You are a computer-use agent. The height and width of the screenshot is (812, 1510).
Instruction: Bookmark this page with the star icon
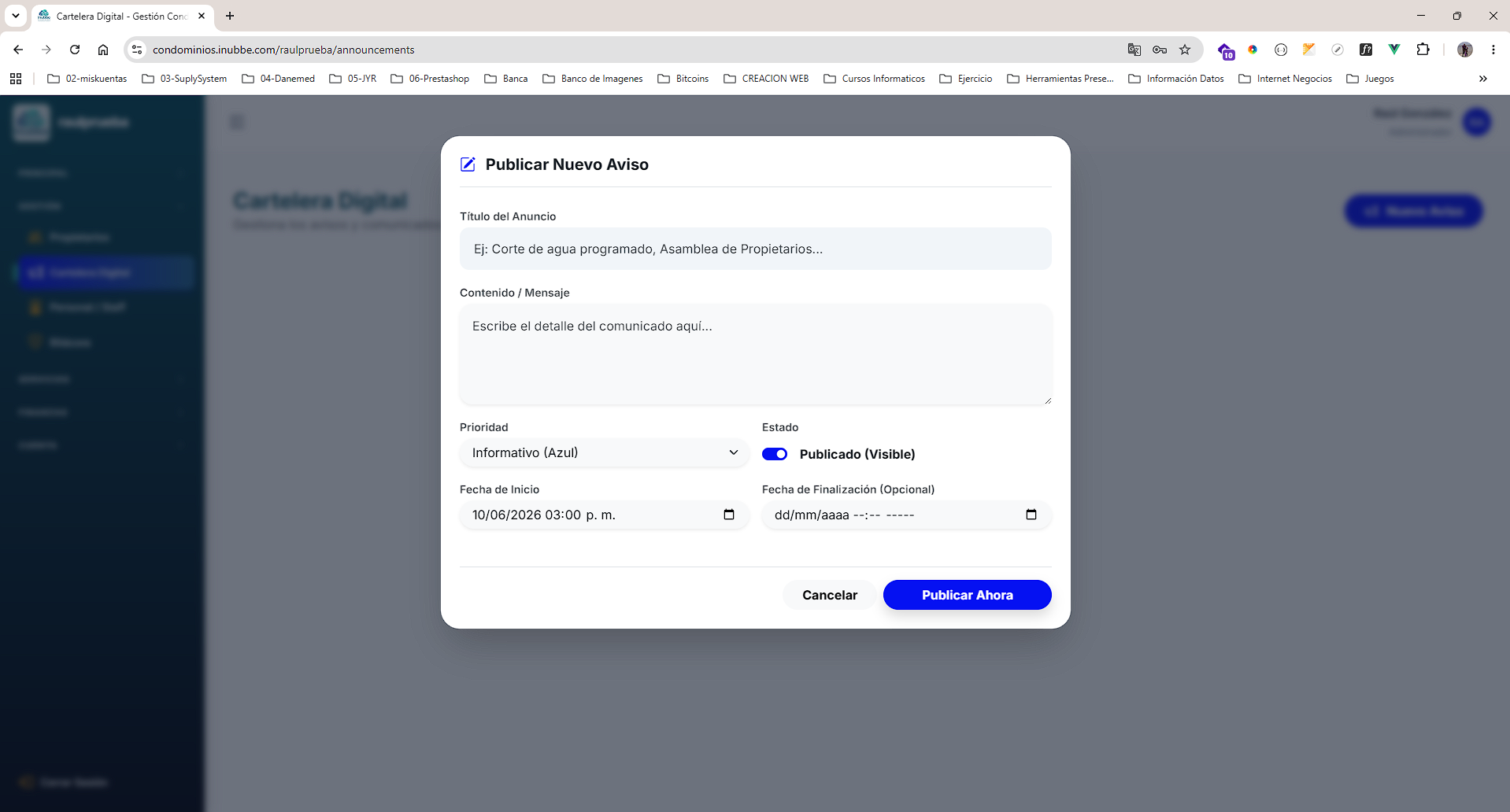point(1185,50)
